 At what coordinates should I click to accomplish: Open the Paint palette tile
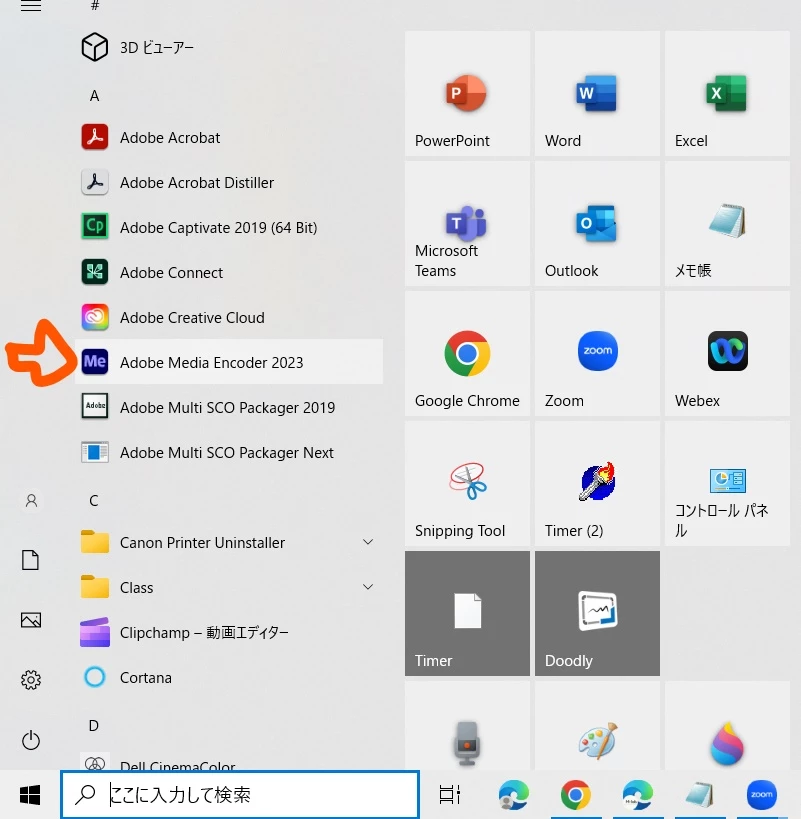597,726
